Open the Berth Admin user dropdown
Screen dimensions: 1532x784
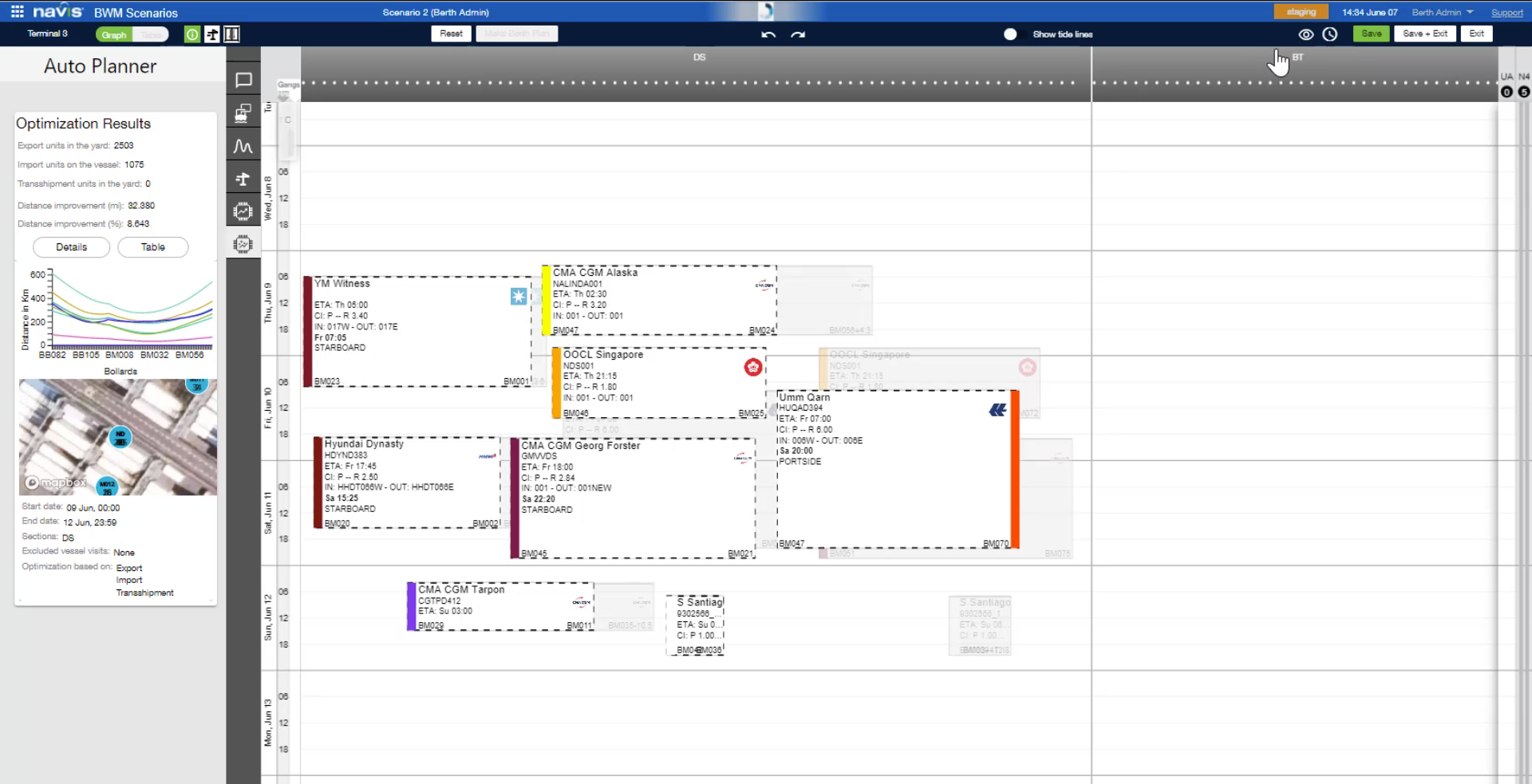(x=1441, y=12)
